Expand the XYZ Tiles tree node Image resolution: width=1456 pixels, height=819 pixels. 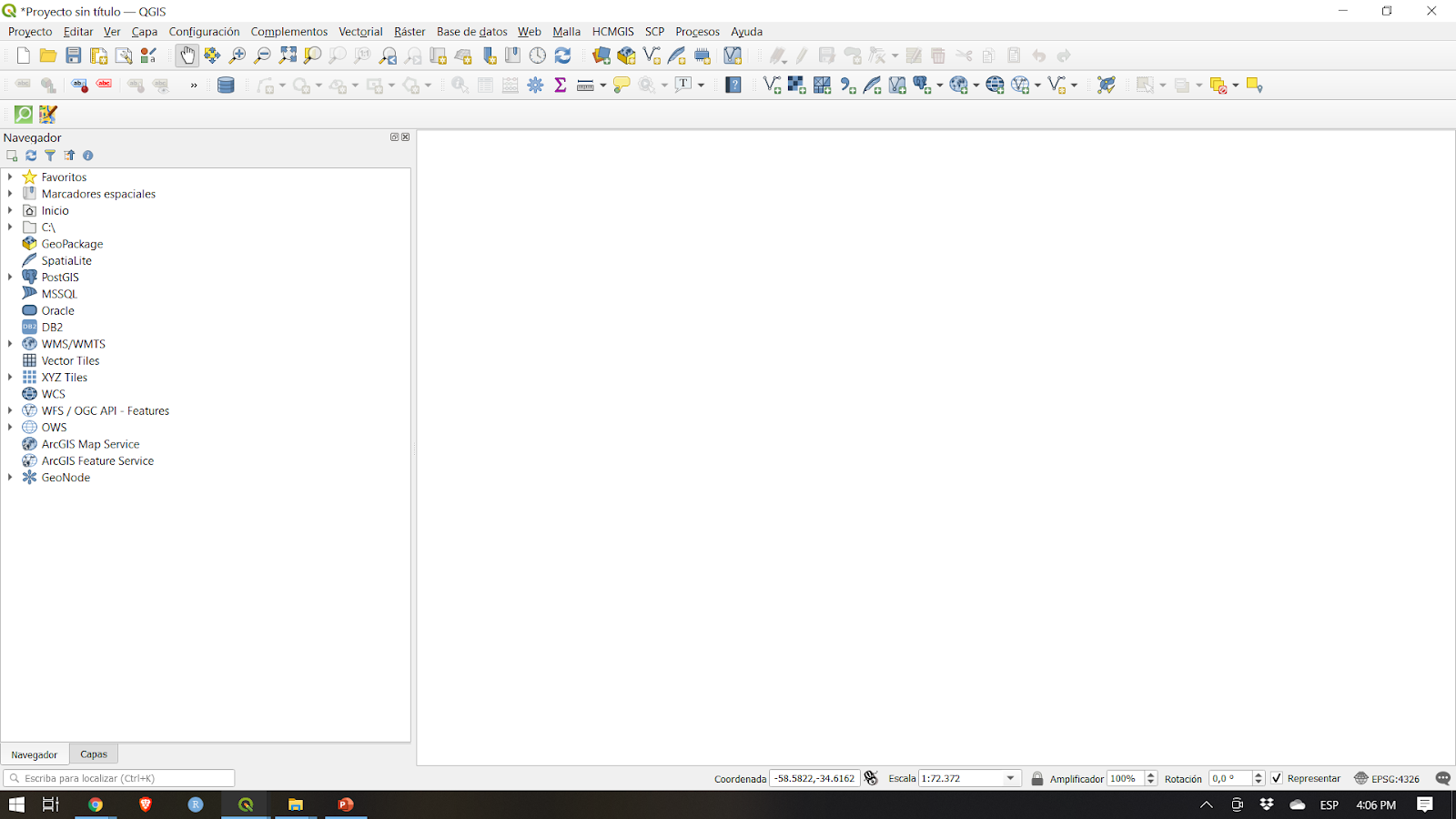(x=10, y=377)
